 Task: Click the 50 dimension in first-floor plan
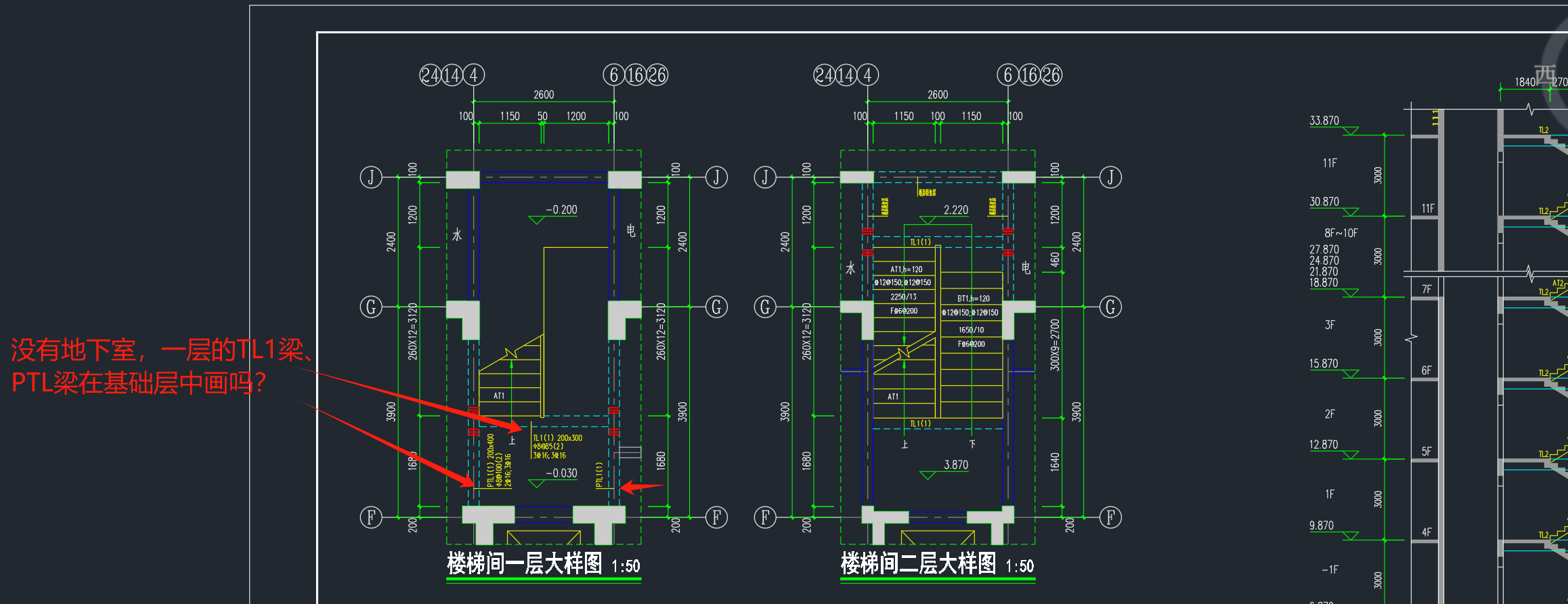542,116
